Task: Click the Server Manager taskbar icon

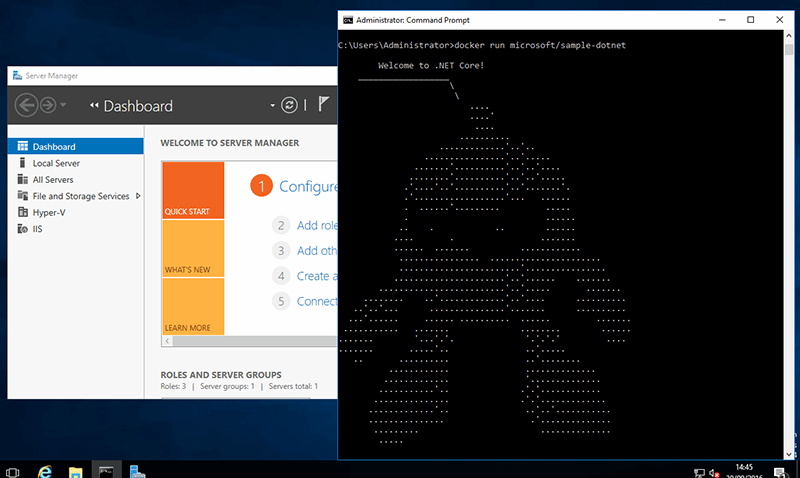Action: 137,469
